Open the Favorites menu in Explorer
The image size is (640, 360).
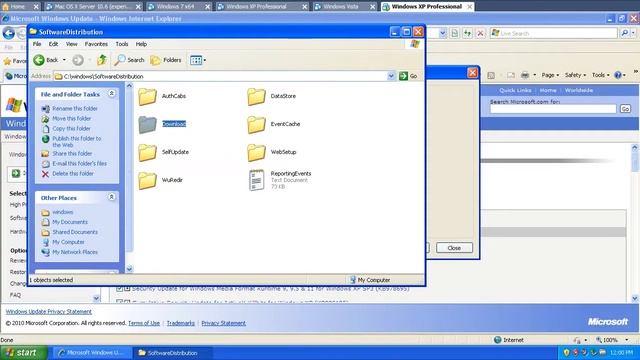pos(96,44)
